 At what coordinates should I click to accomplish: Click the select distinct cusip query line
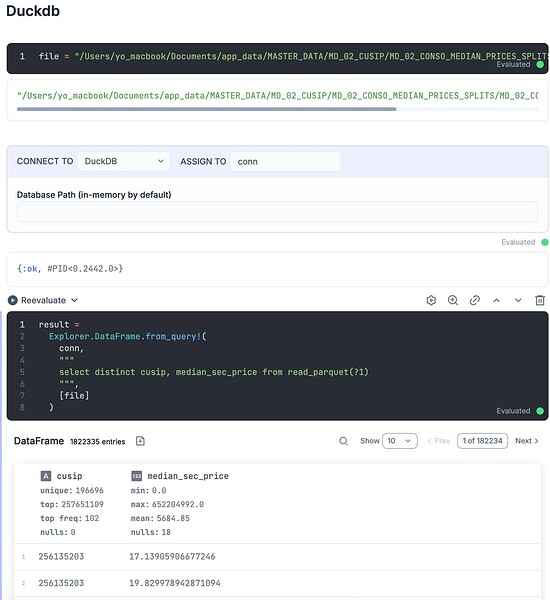214,372
